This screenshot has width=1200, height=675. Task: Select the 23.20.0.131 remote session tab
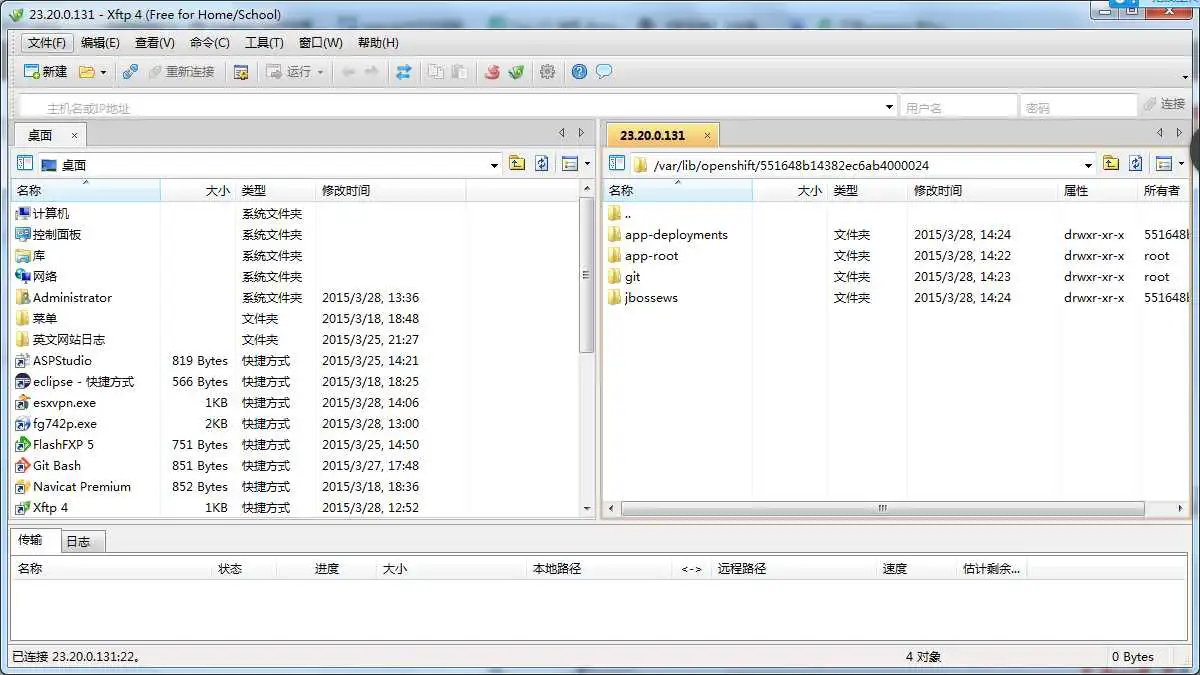(662, 135)
